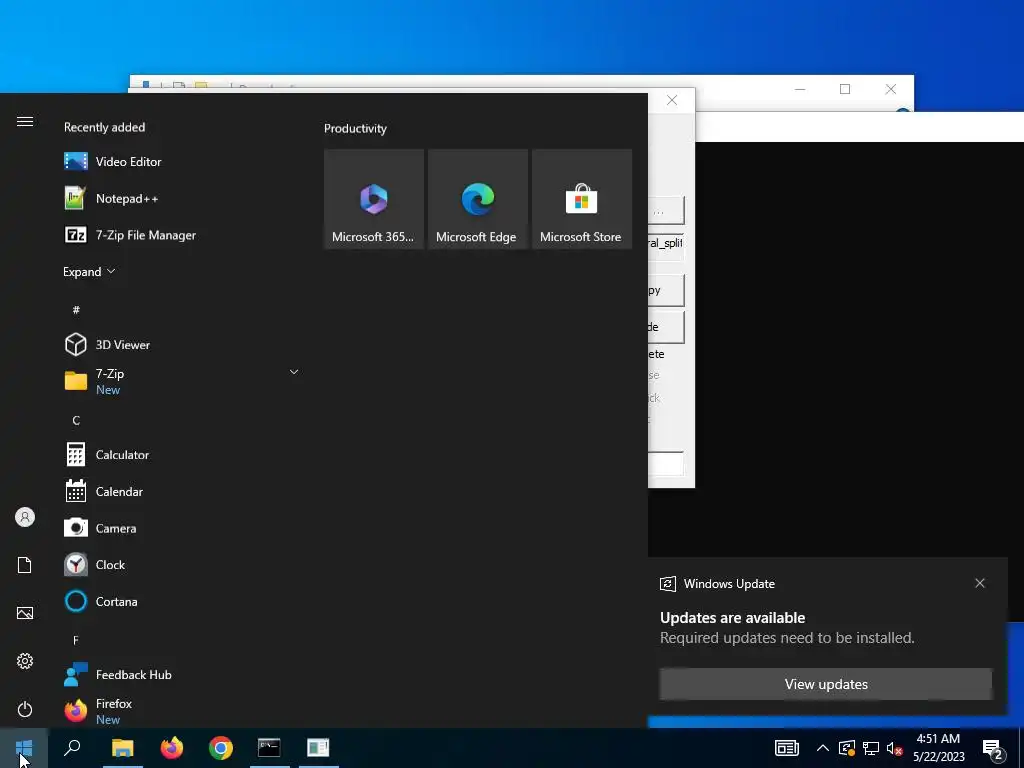
Task: Open Google Chrome from the taskbar
Action: [x=221, y=748]
